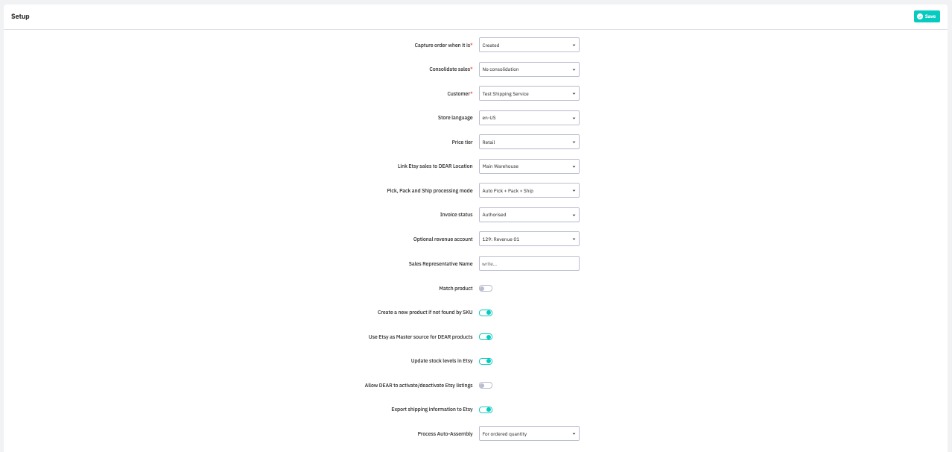Open Pick, Pack and Ship processing mode dropdown
Viewport: 952px width, 452px height.
[529, 190]
